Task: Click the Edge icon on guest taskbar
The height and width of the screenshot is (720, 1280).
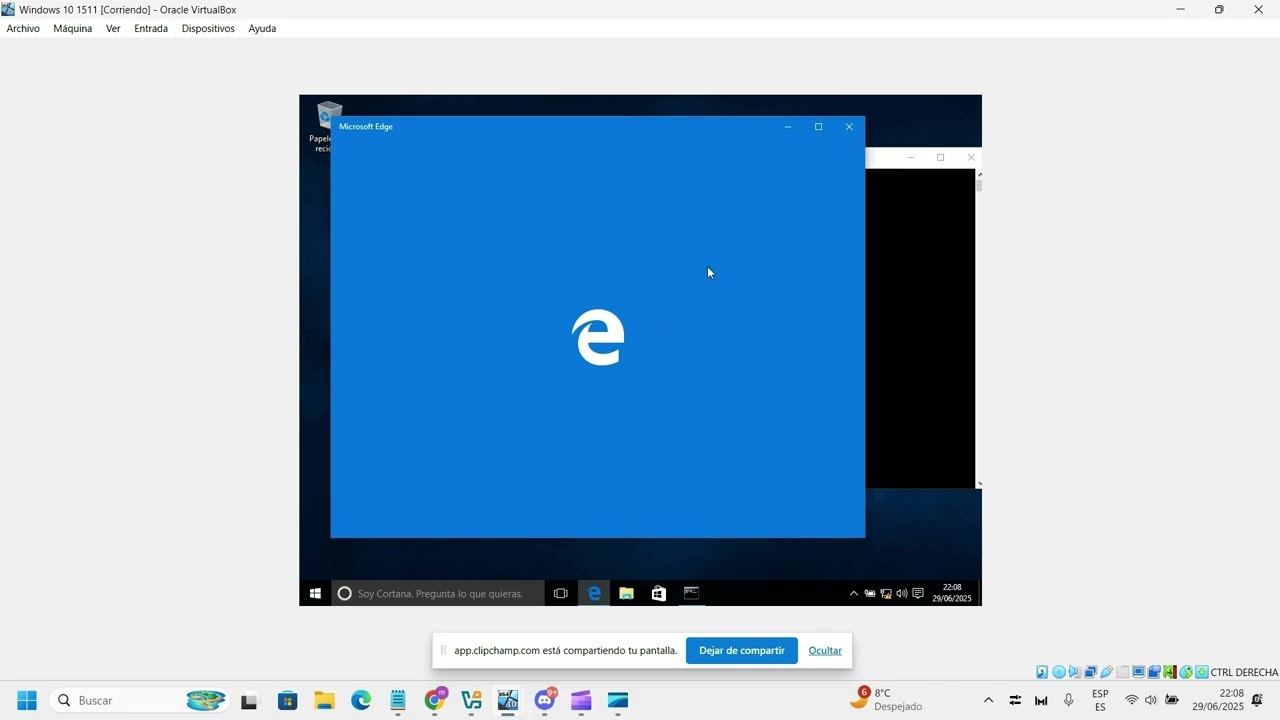Action: point(594,593)
